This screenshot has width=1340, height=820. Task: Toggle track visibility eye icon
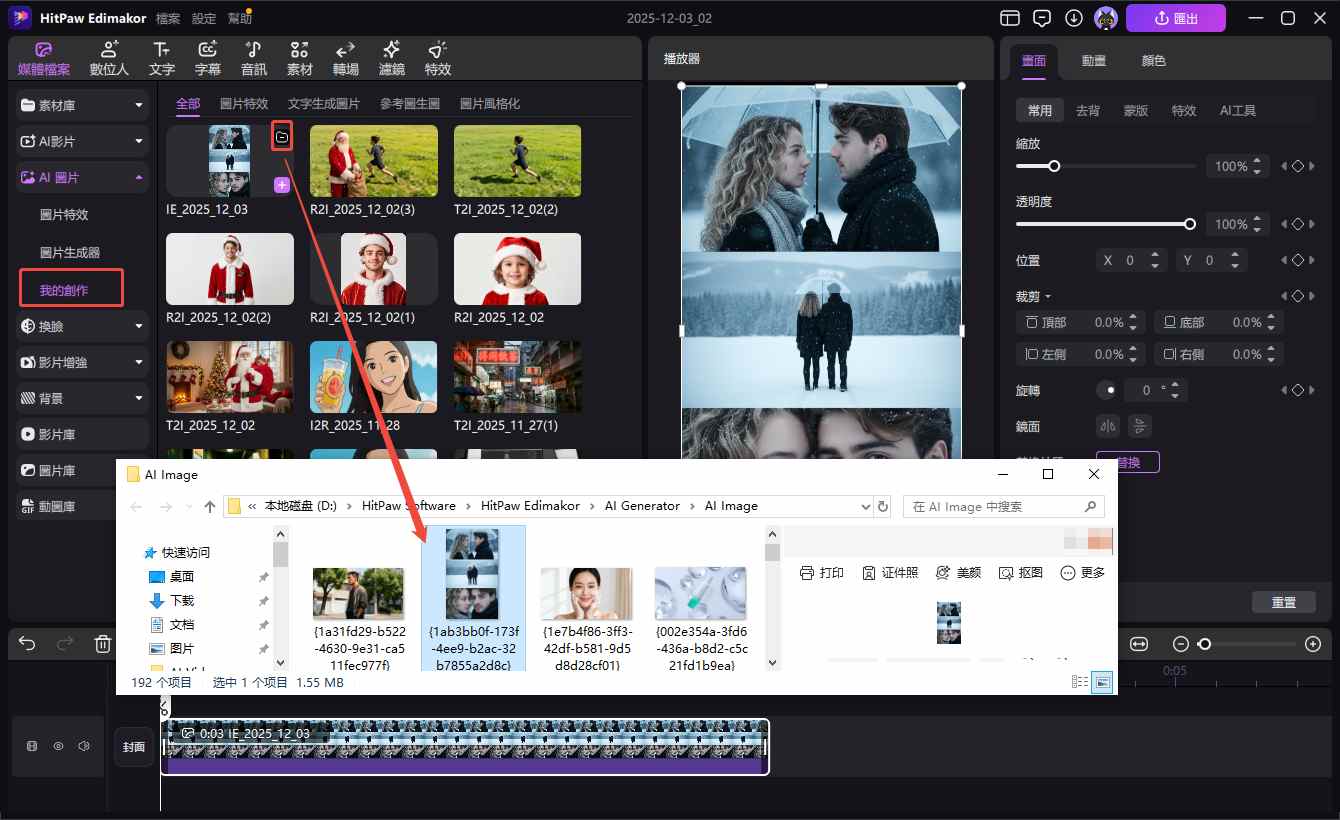point(58,746)
